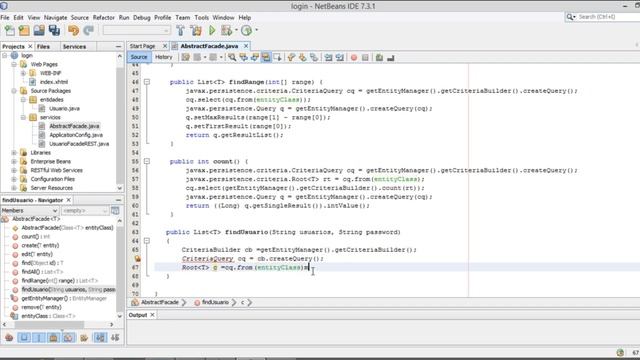
Task: Click the Find Selection magnifier in editor toolbar
Action: (x=232, y=58)
